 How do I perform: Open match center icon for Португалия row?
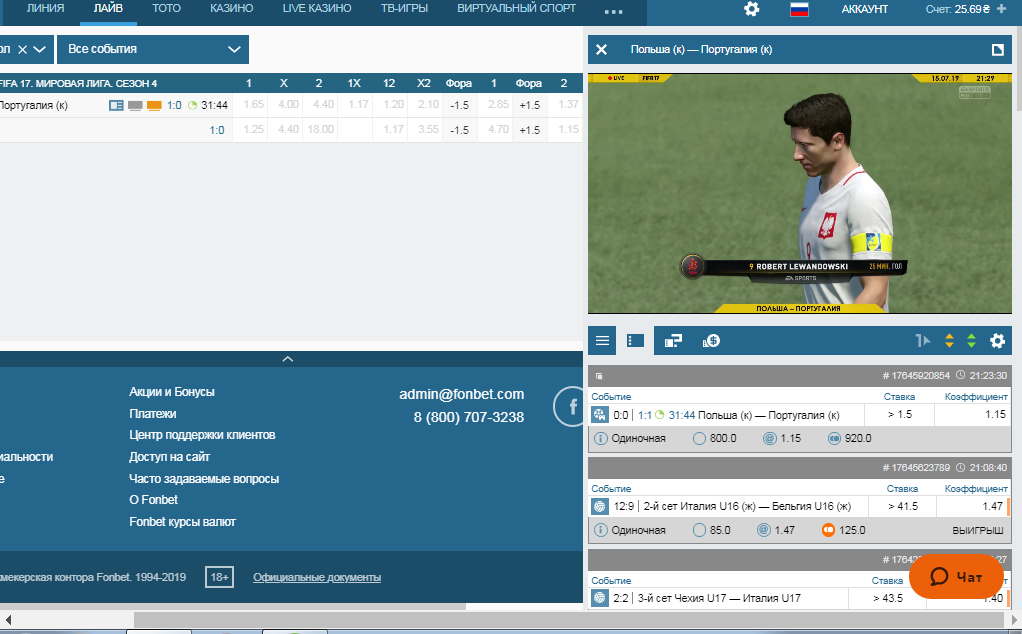(116, 106)
